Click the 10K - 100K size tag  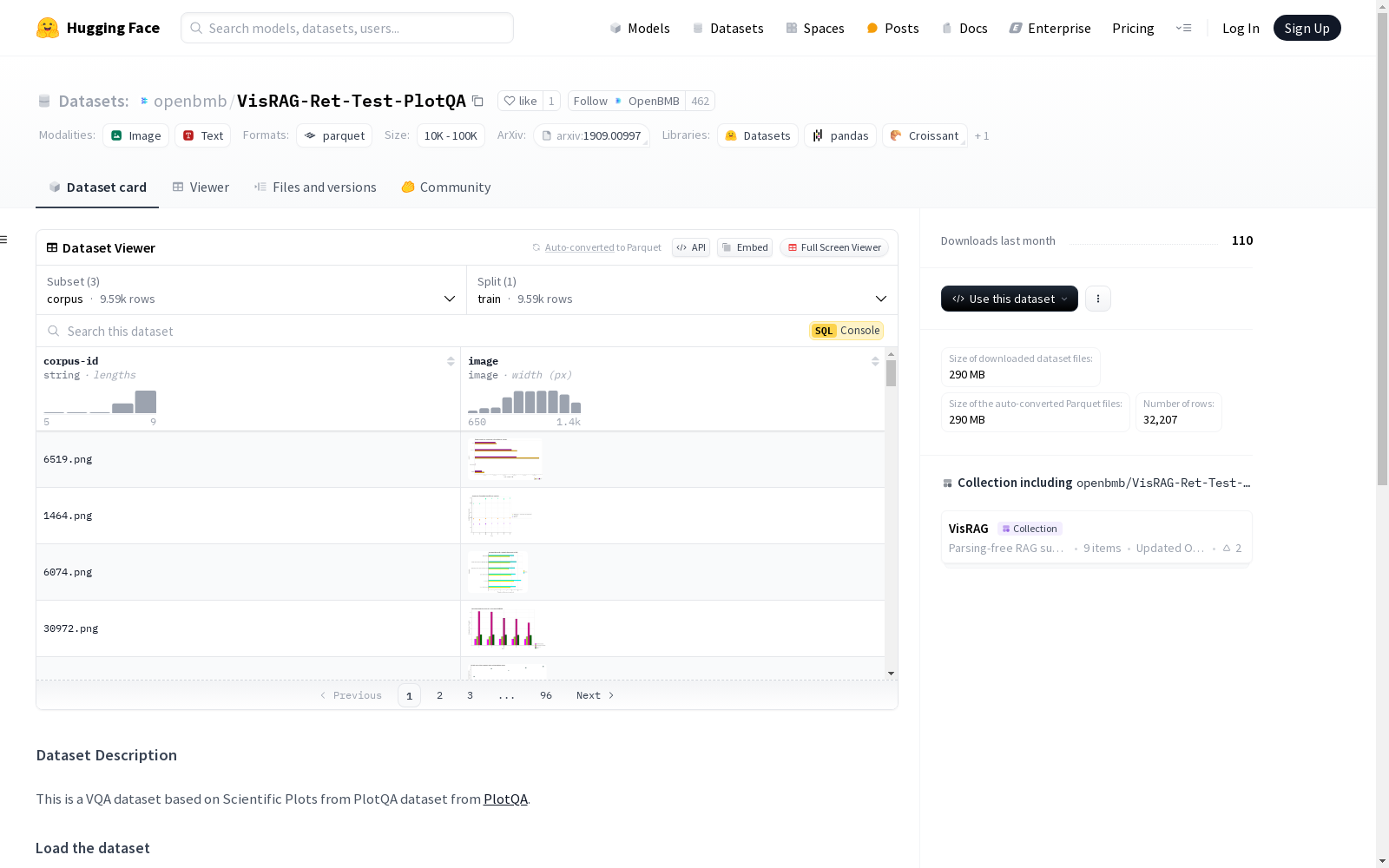point(451,135)
